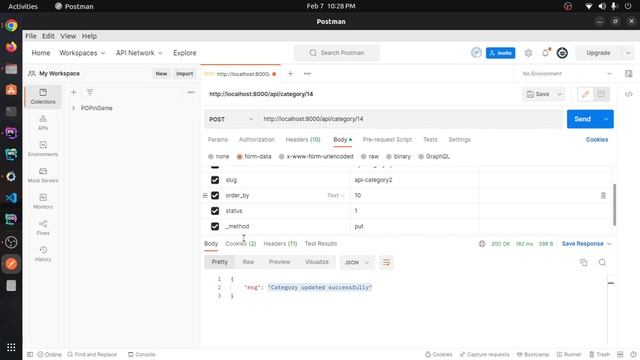Click the Invite button
The image size is (640, 360).
500,53
